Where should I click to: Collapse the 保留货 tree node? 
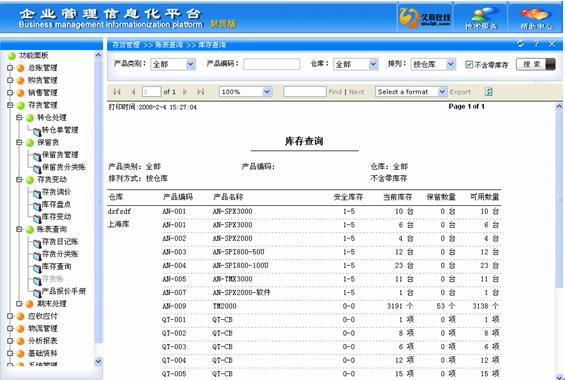(19, 142)
